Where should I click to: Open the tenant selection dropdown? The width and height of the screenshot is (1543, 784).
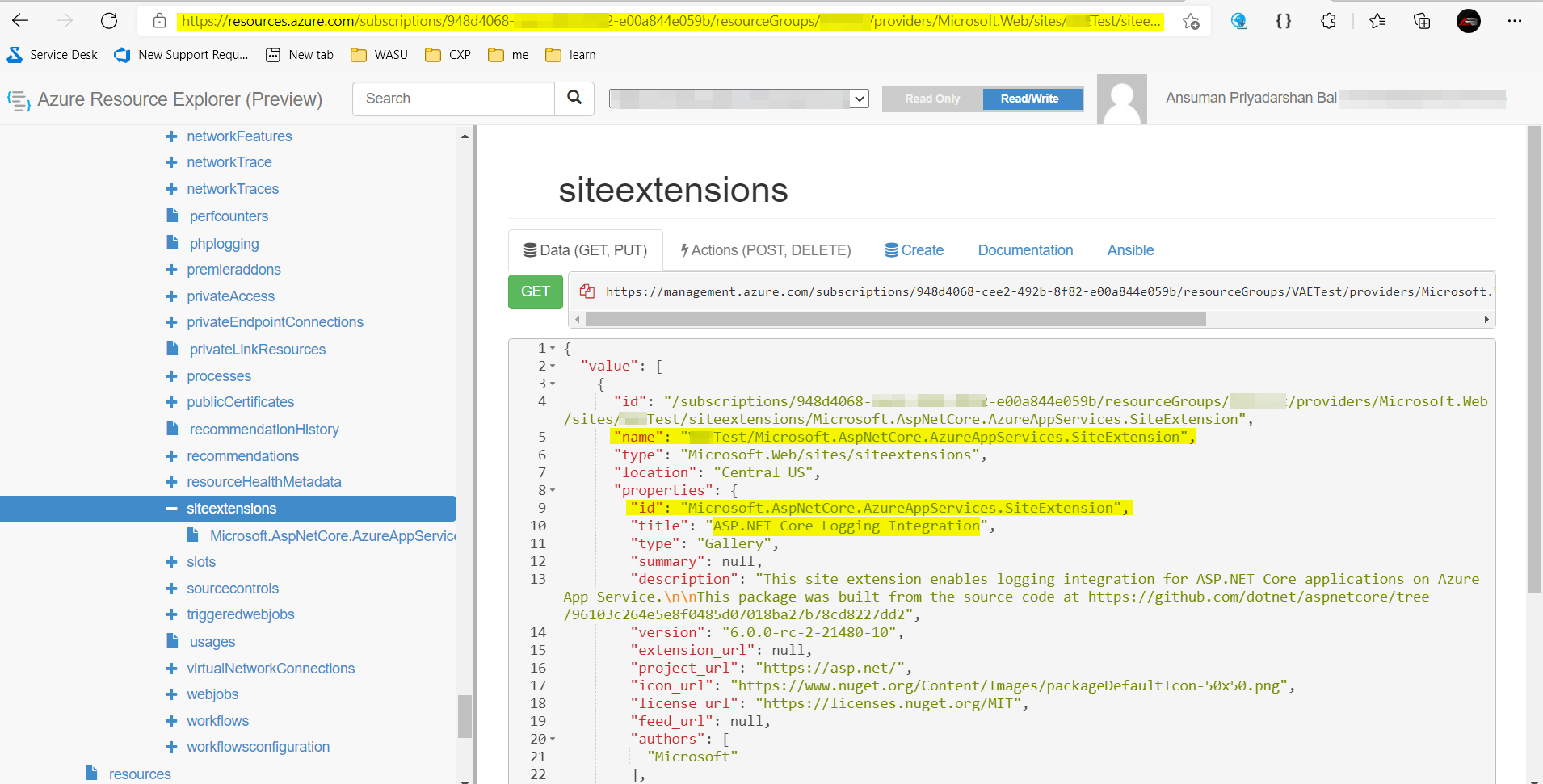click(x=738, y=99)
